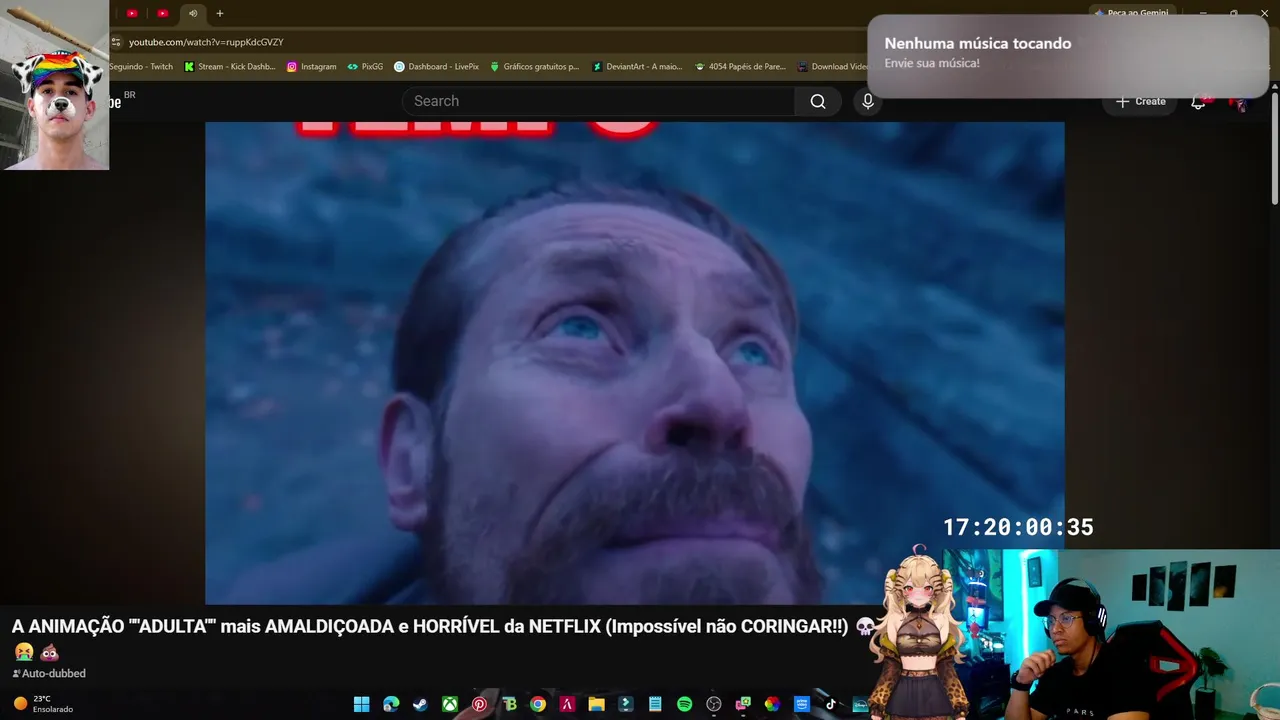Open the Stream - Kick Dashboard bookmark
Screen dimensions: 1280x720
click(230, 67)
